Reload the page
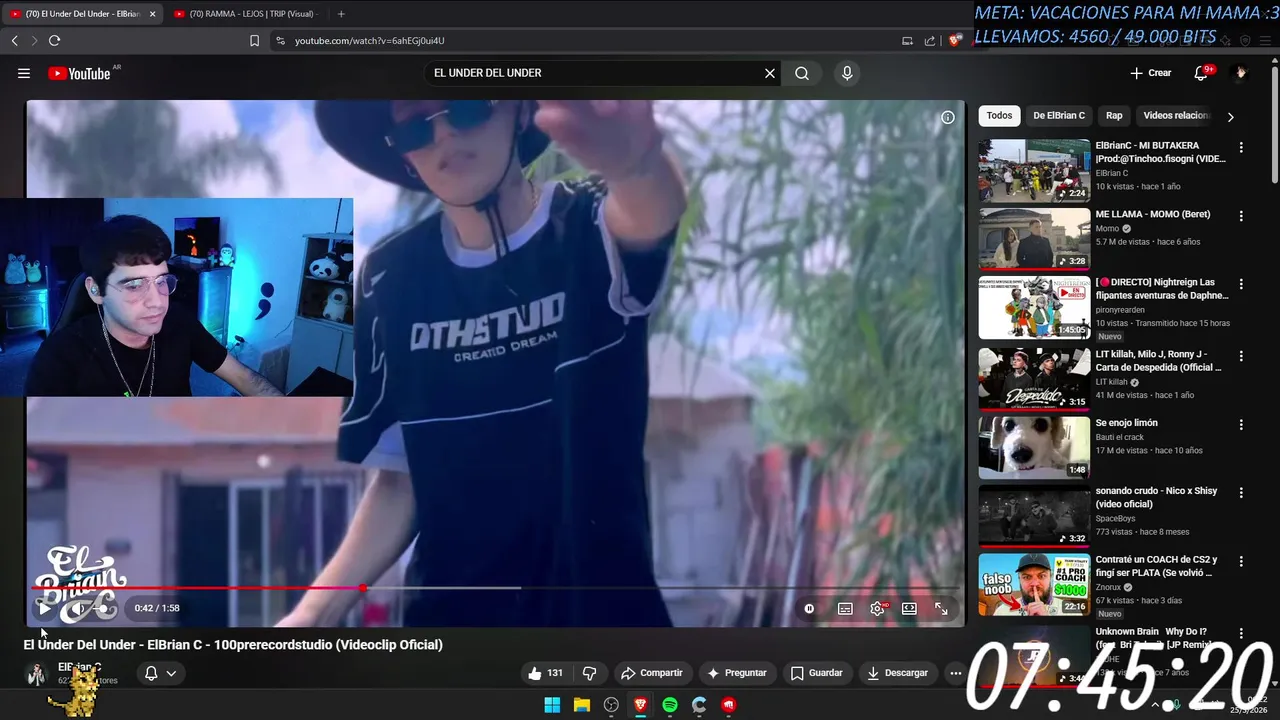1280x720 pixels. [x=54, y=41]
